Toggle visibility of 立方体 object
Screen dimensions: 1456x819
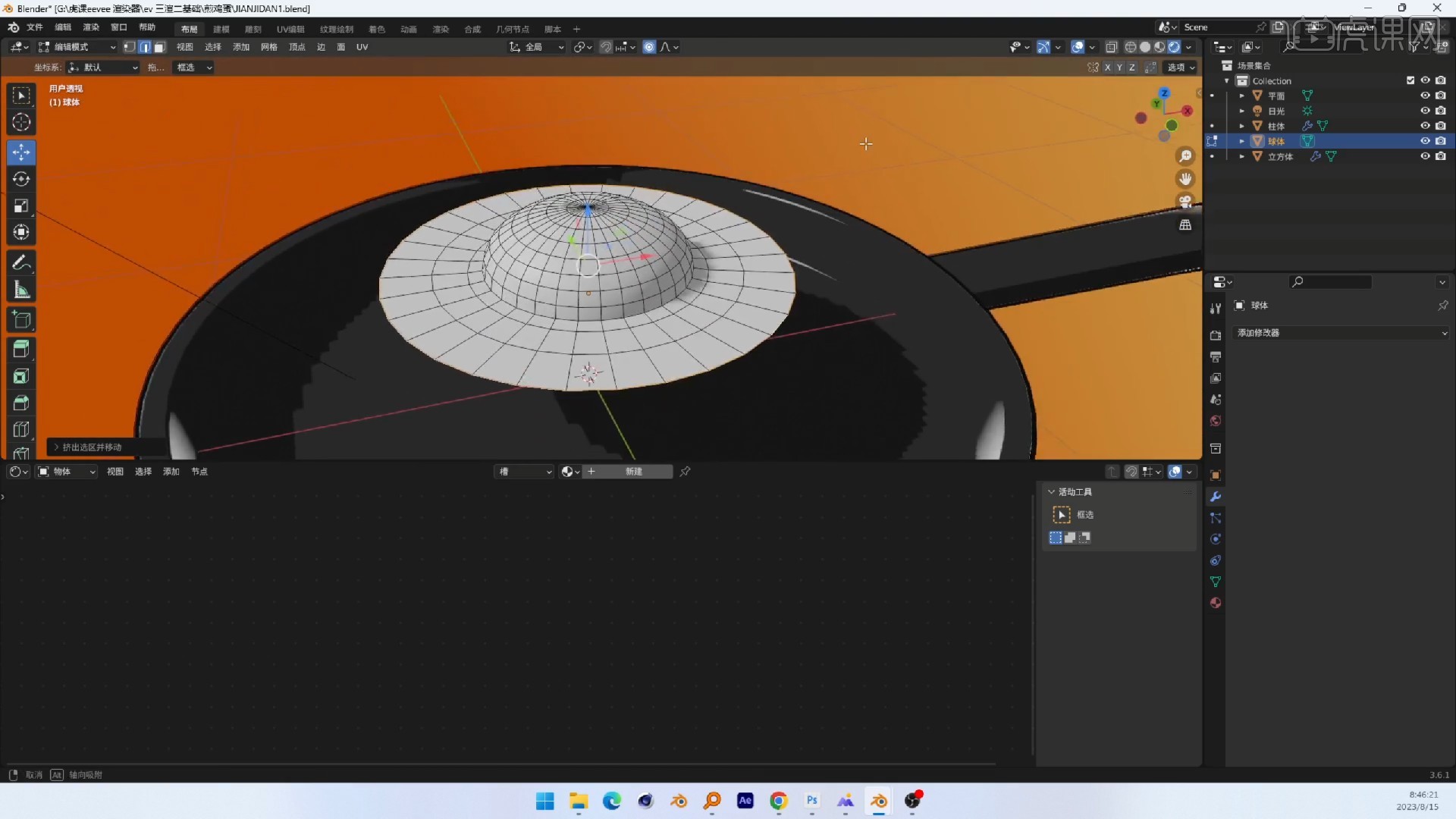click(1425, 156)
